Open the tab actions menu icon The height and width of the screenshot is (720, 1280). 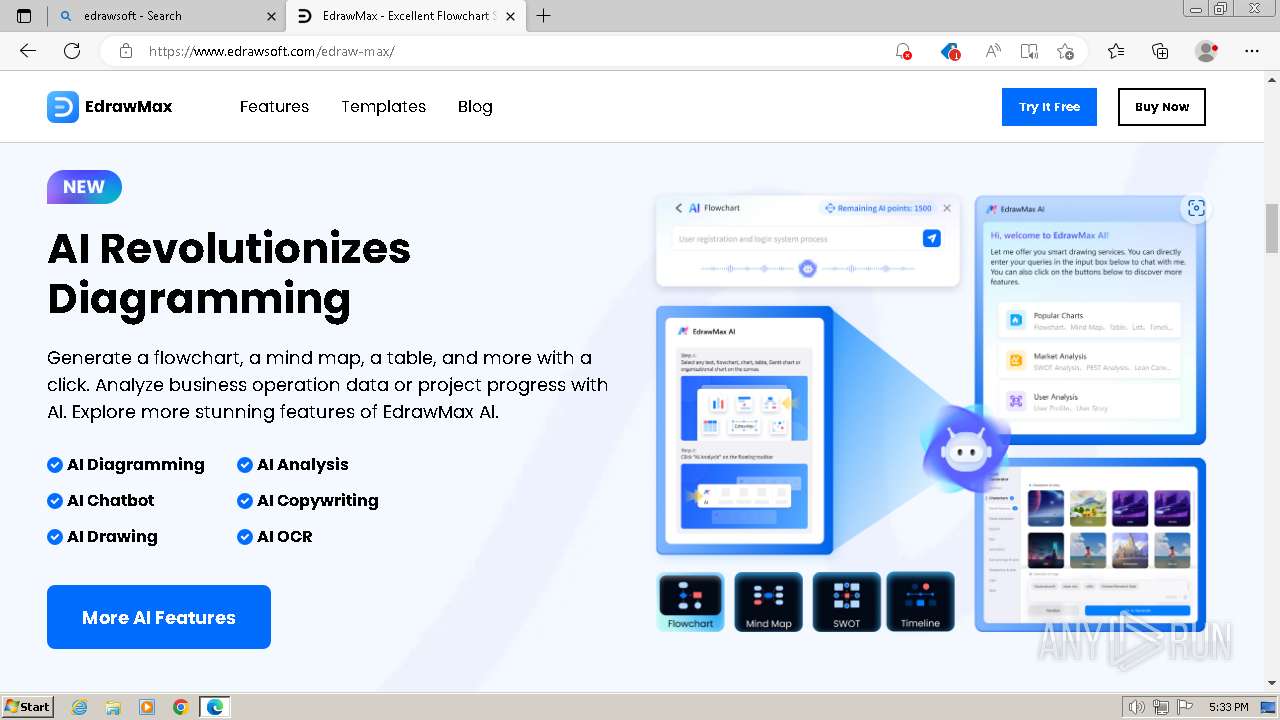click(x=24, y=16)
